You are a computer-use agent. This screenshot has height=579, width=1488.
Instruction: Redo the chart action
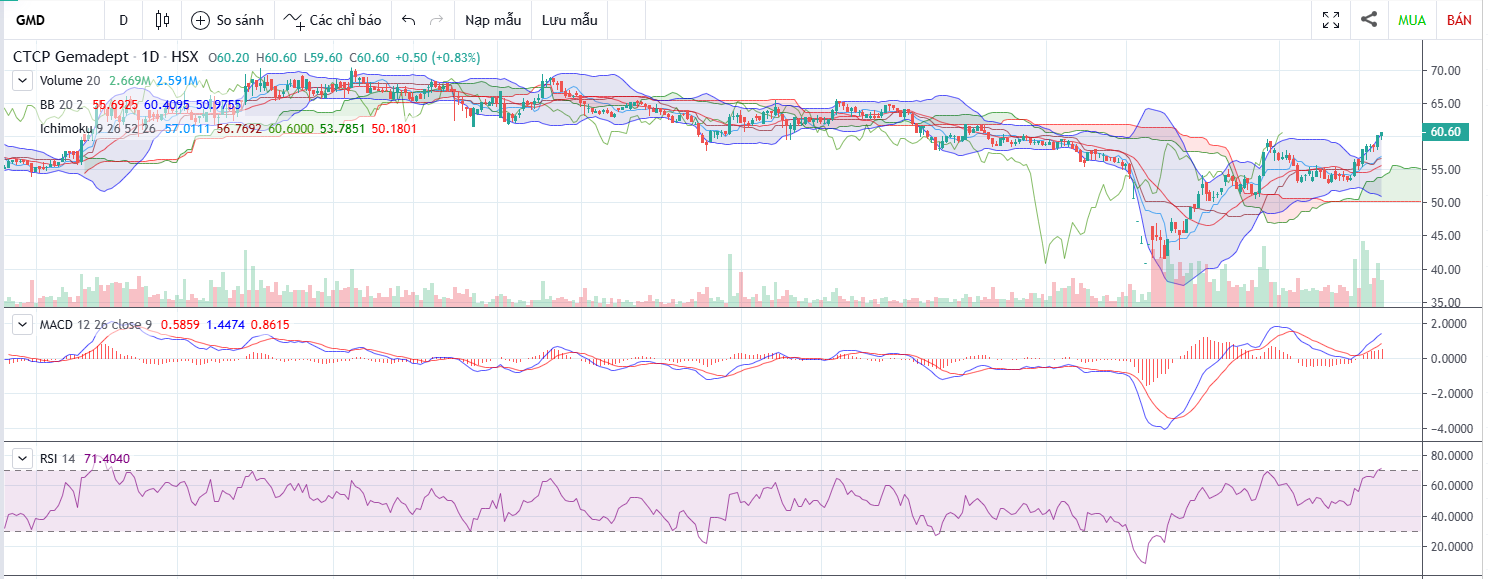(x=436, y=20)
